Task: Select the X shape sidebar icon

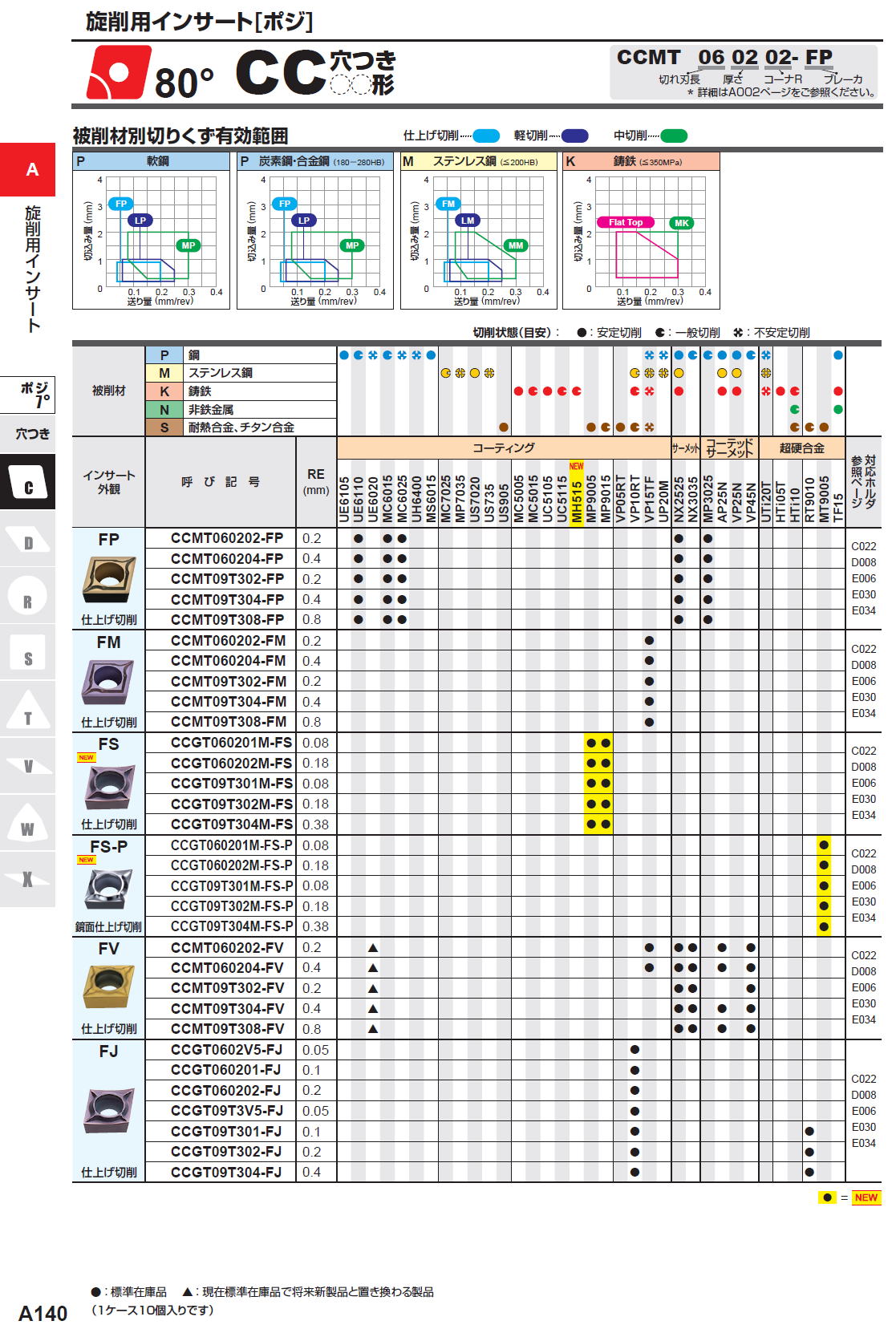Action: tap(27, 880)
